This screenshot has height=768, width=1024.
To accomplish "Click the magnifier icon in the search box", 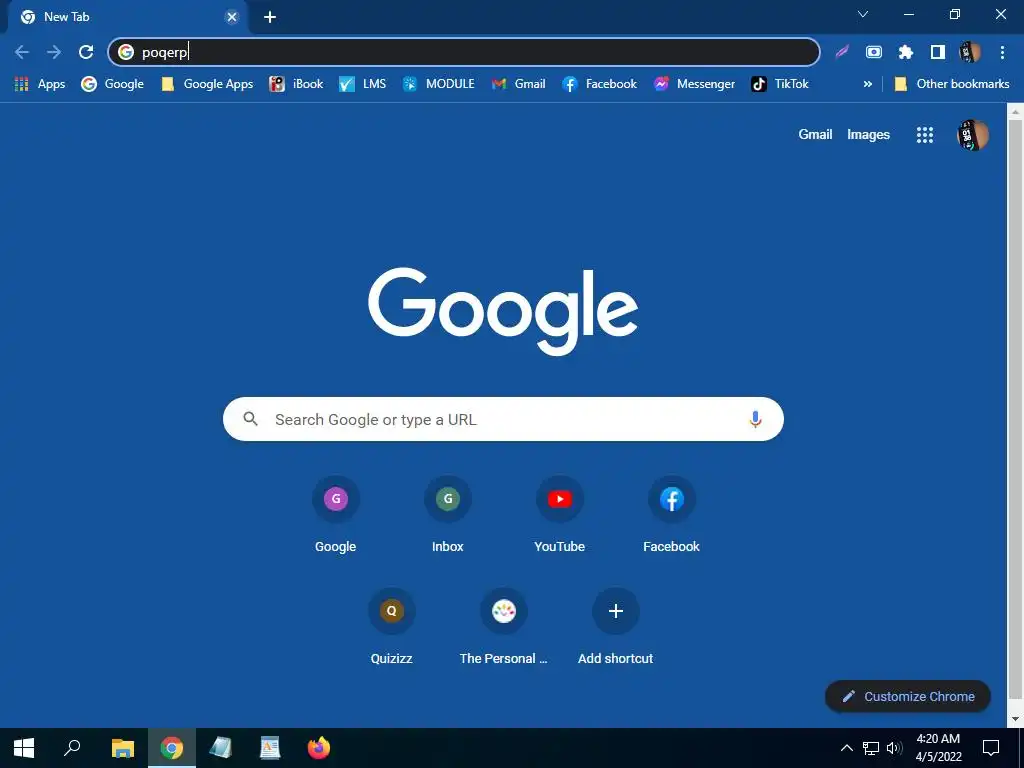I will click(251, 419).
